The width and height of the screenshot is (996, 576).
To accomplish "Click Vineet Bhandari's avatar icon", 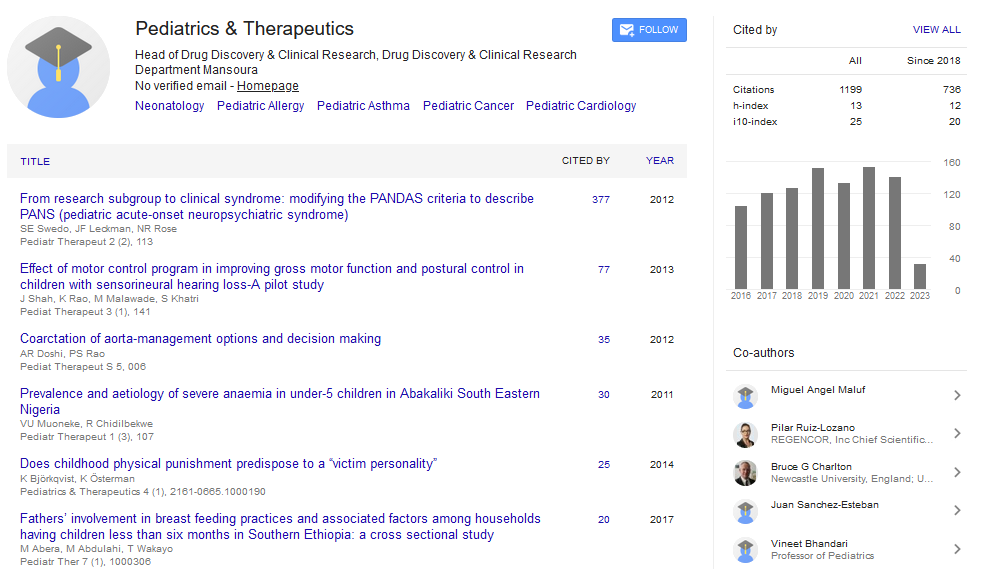I will 745,550.
